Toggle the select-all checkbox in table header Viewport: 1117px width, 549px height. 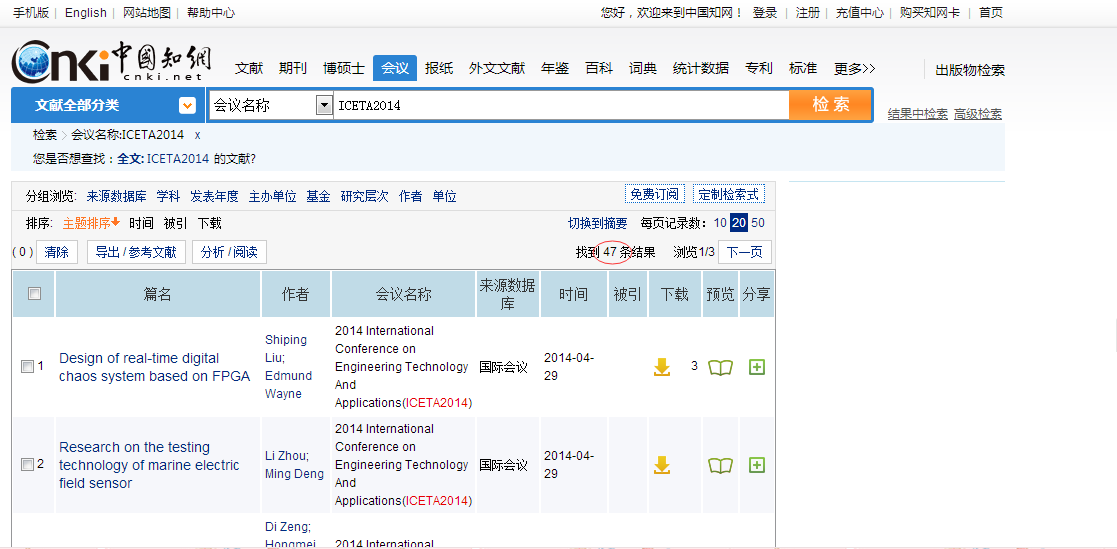coord(34,293)
